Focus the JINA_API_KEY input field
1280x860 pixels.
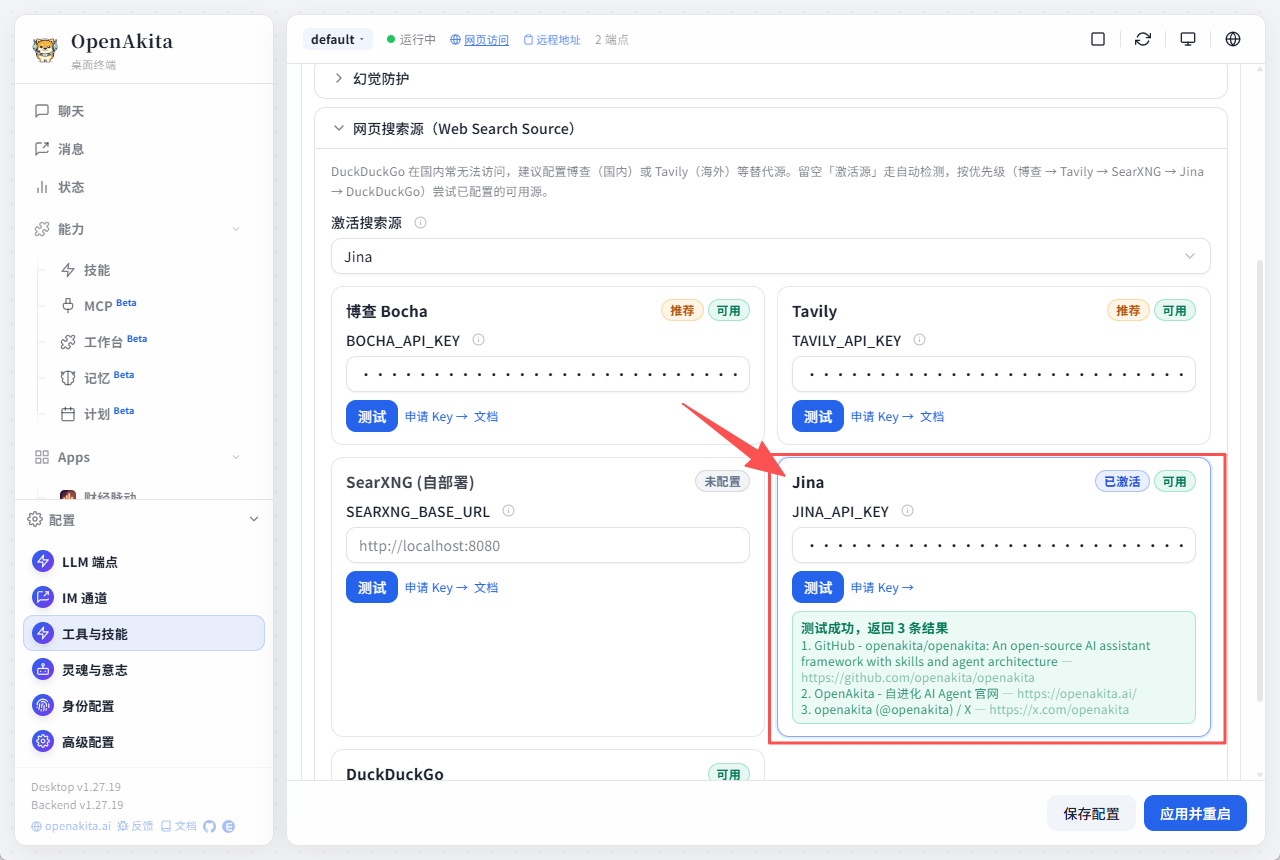[994, 545]
